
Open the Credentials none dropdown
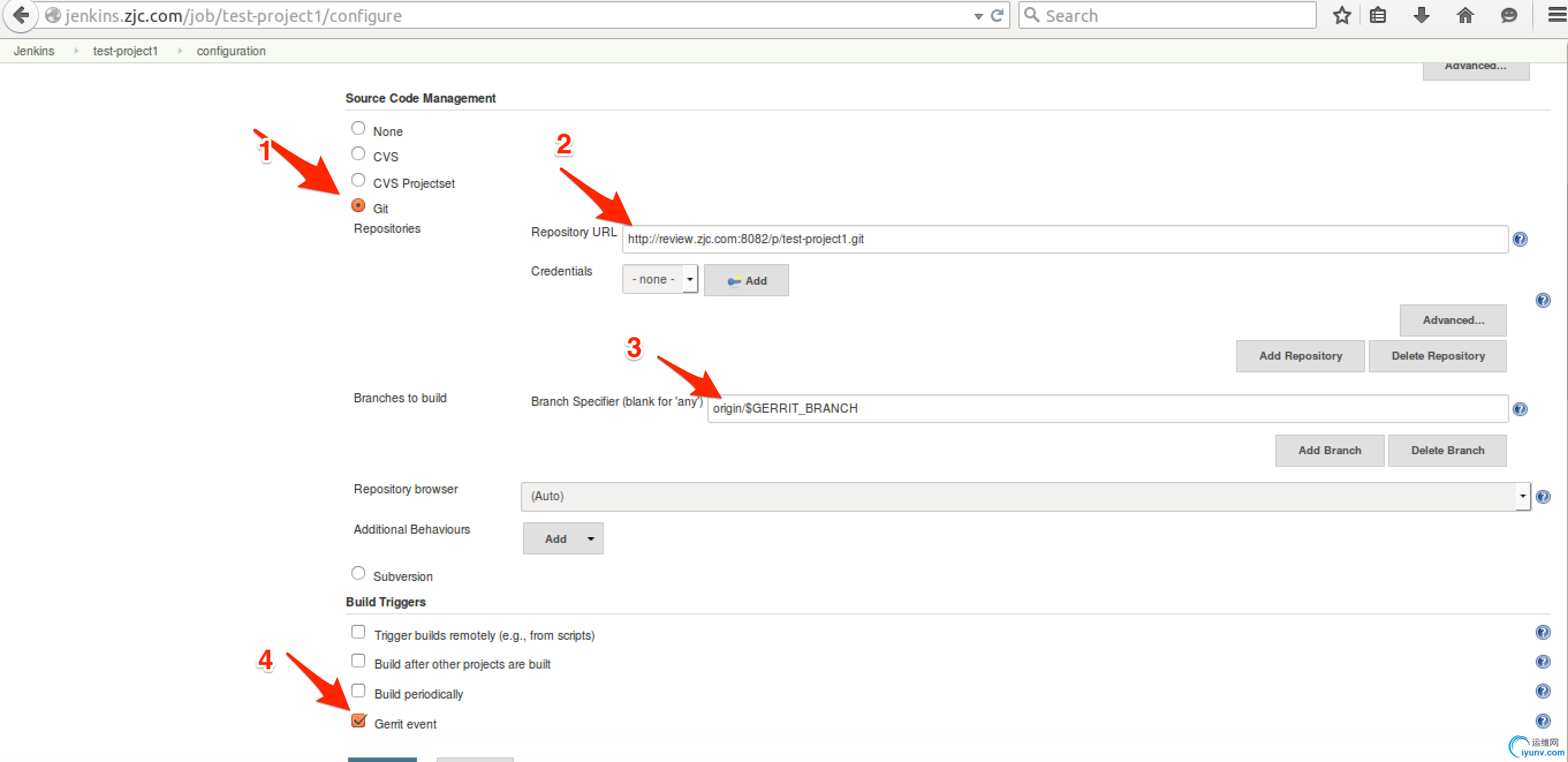[660, 280]
